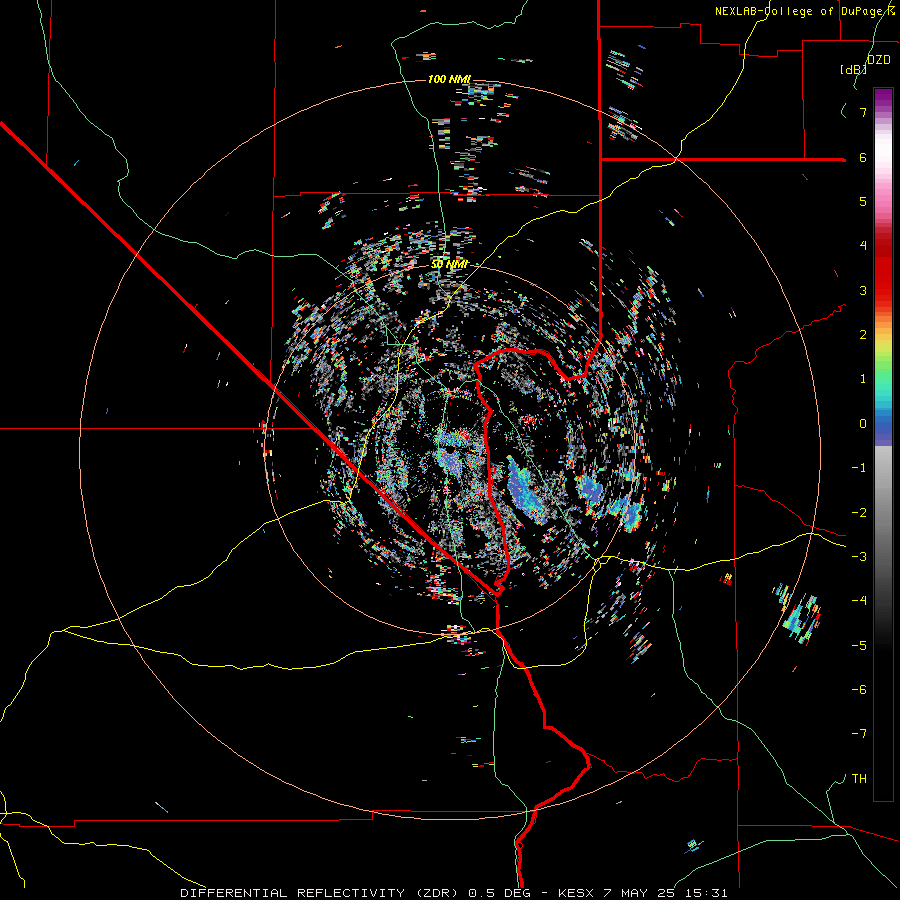Click the (ZDR) abbreviation in caption
The width and height of the screenshot is (900, 900).
coord(435,893)
